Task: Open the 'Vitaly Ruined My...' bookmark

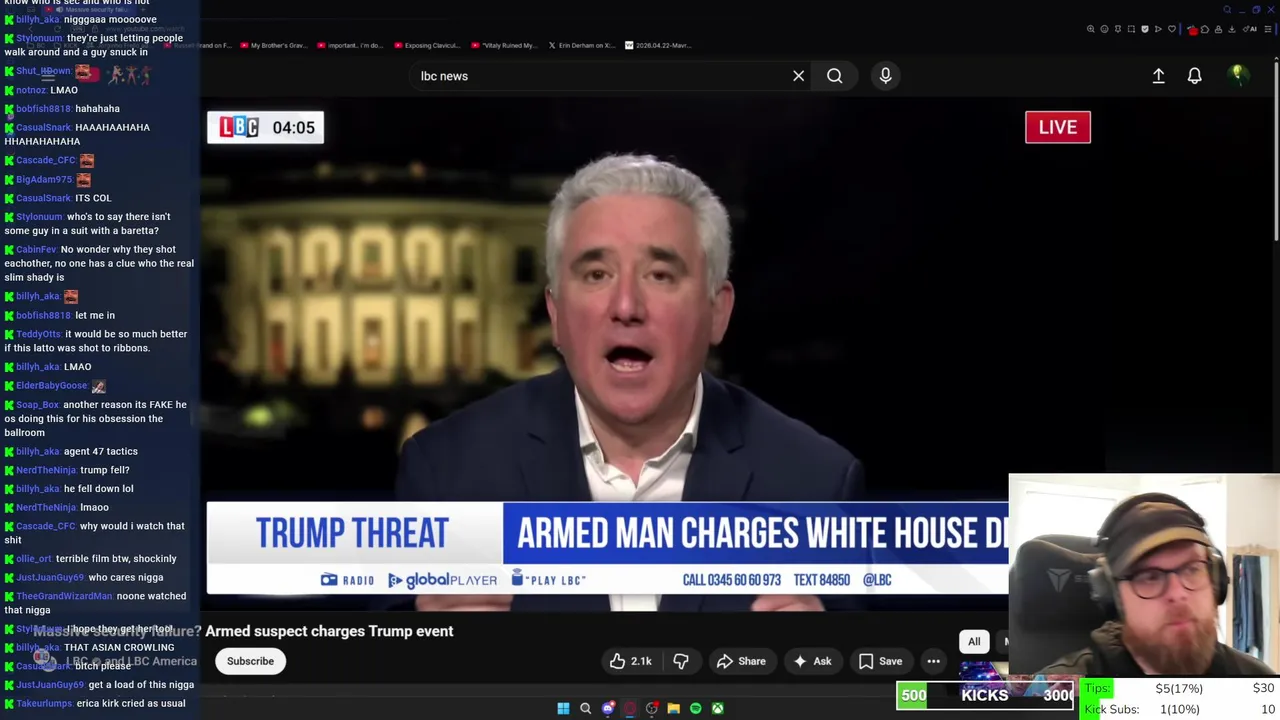Action: point(505,45)
